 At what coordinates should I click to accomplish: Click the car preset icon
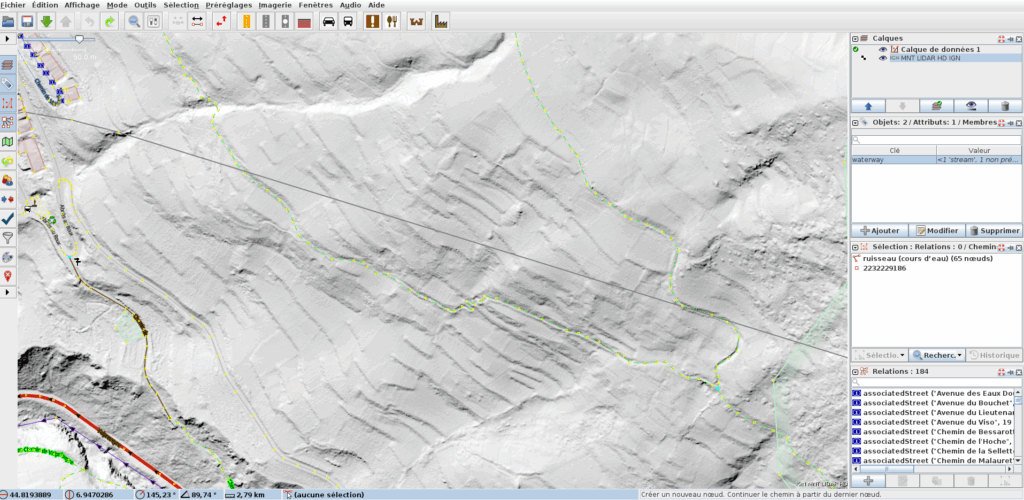[328, 21]
